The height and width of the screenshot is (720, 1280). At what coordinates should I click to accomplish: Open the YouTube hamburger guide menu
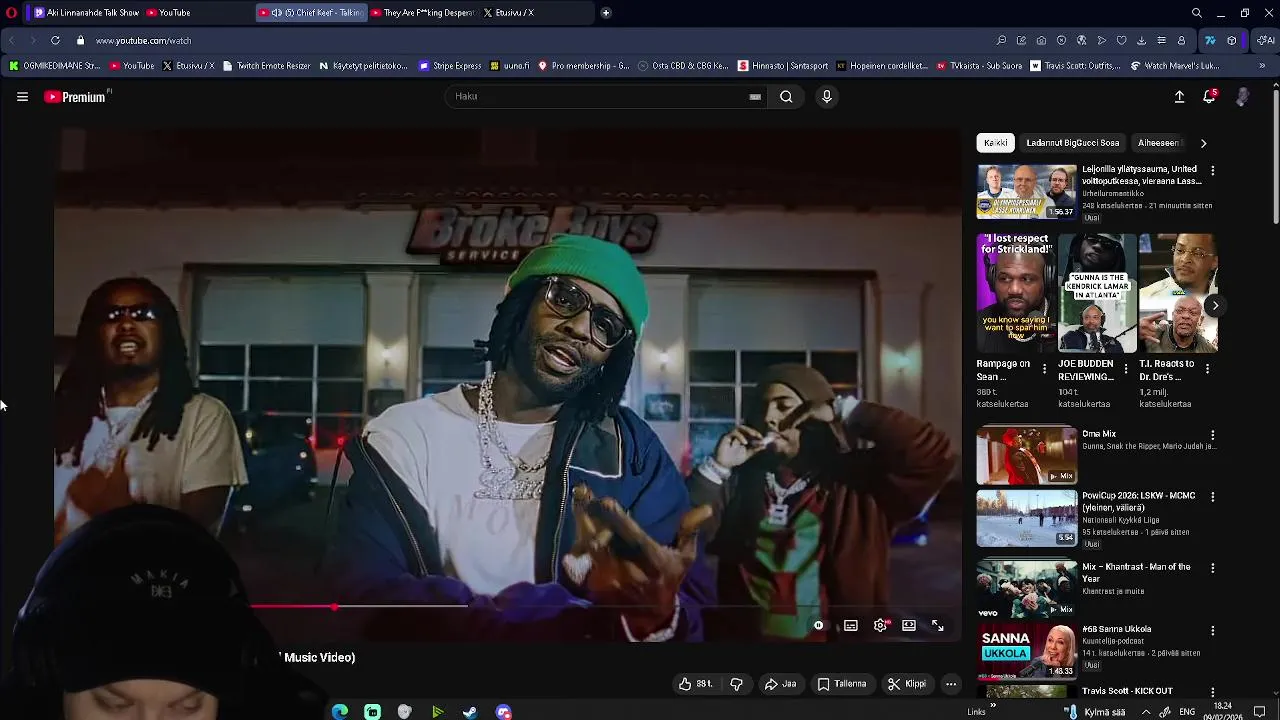pyautogui.click(x=22, y=97)
